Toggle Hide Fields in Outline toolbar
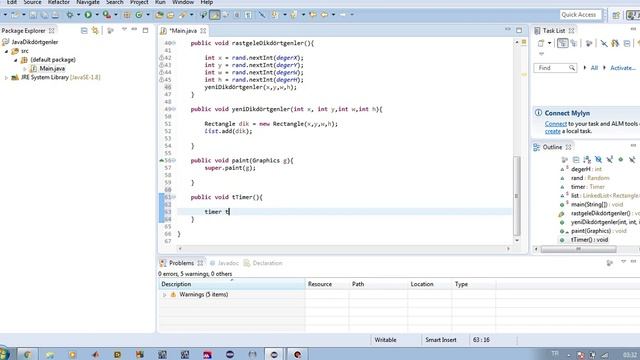The image size is (640, 360). [598, 160]
